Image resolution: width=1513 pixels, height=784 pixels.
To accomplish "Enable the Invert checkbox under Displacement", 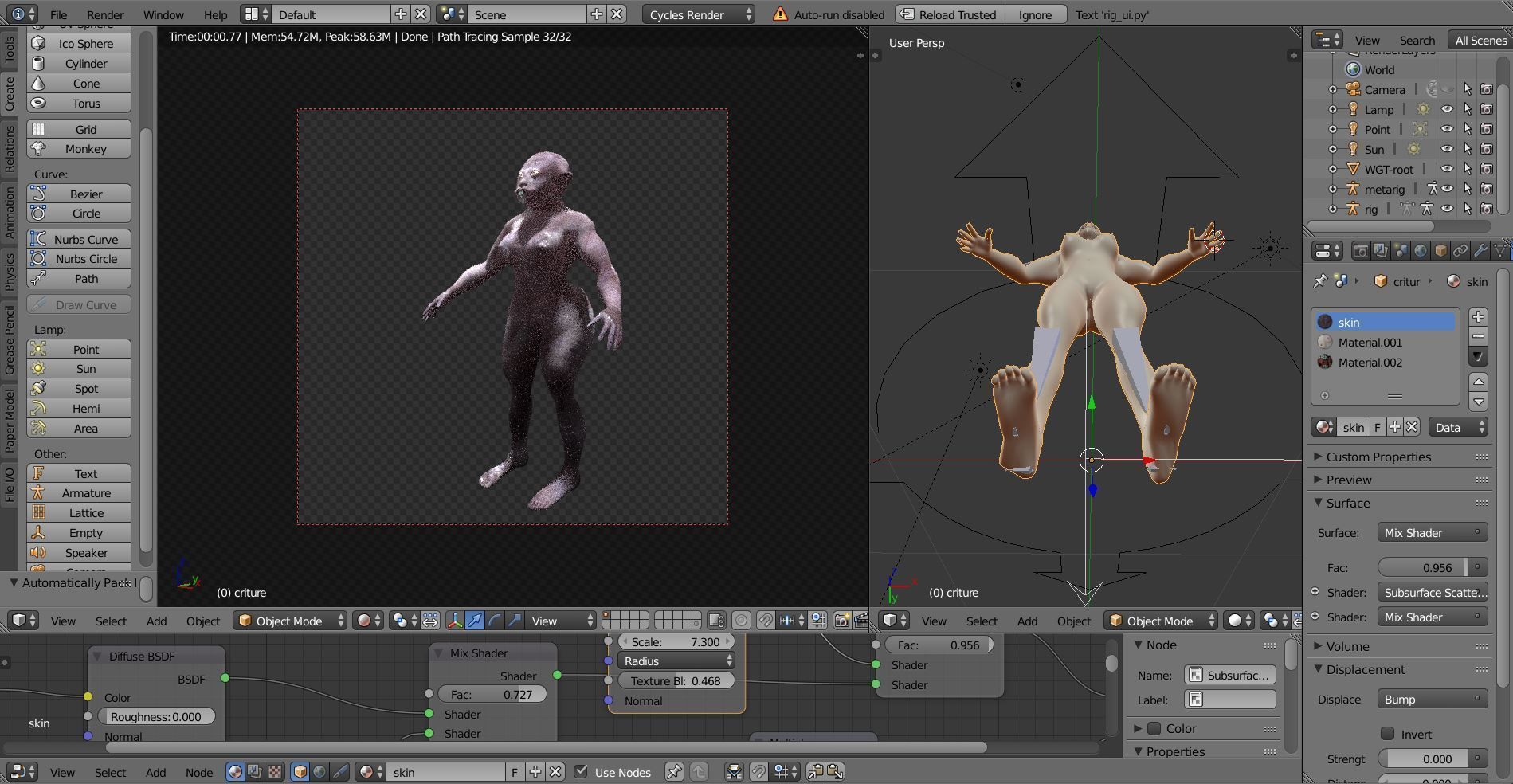I will 1388,734.
